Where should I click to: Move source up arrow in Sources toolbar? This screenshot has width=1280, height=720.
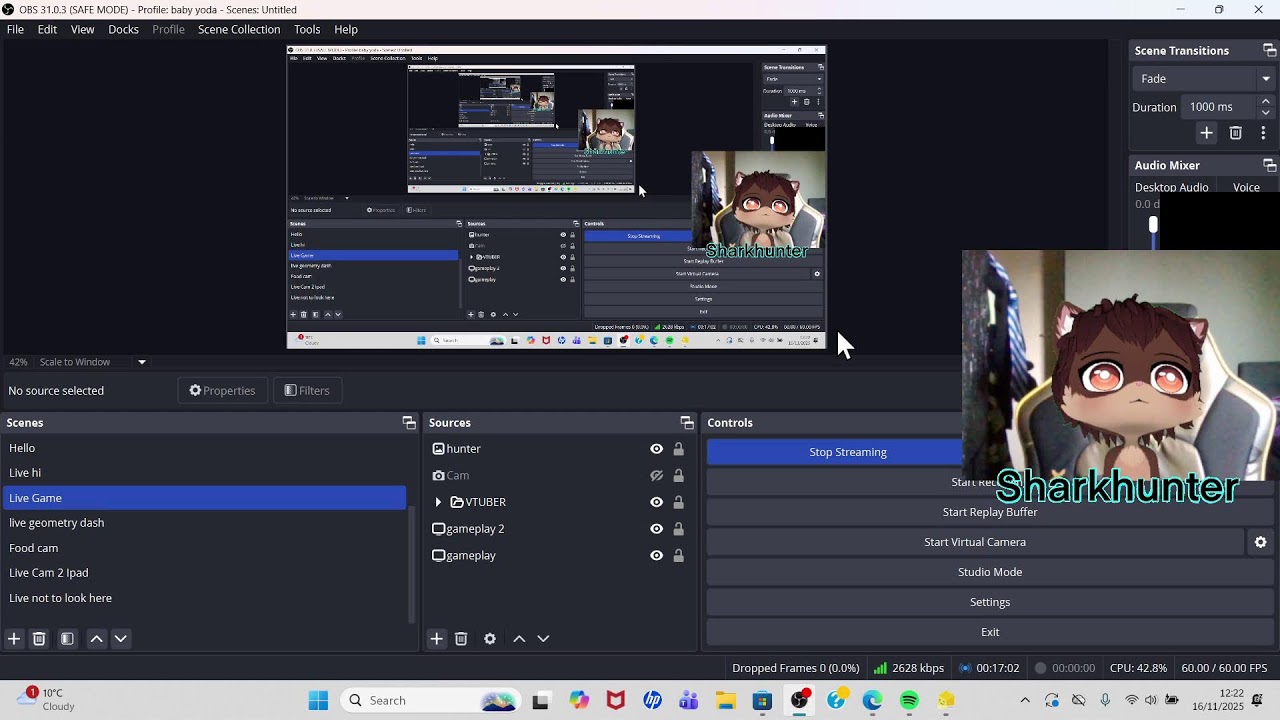tap(519, 638)
